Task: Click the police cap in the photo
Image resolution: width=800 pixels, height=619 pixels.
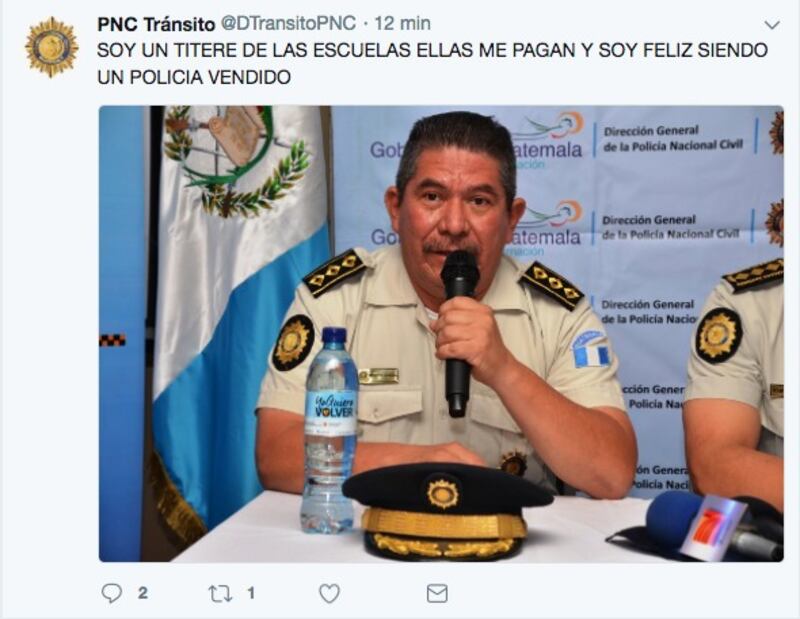Action: click(446, 510)
